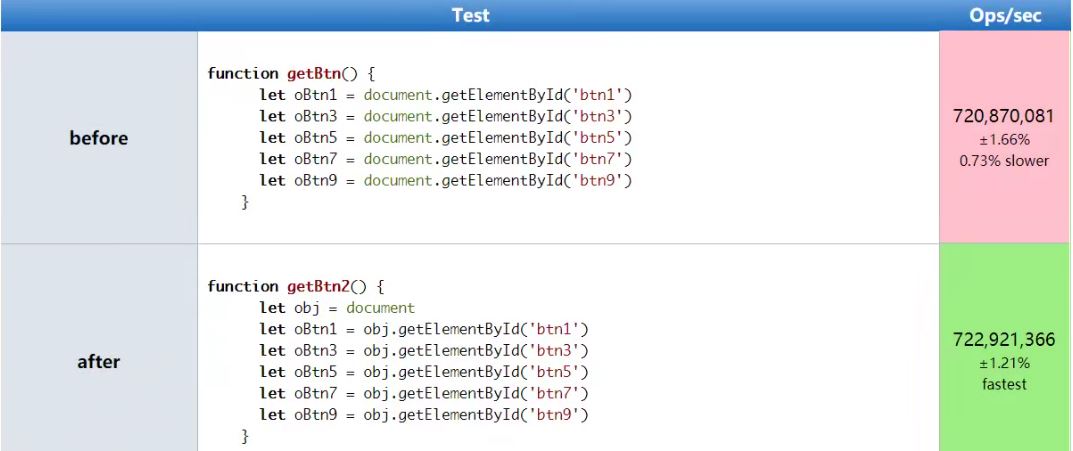
Task: Click the 722,921,366 result value
Action: tap(1004, 339)
